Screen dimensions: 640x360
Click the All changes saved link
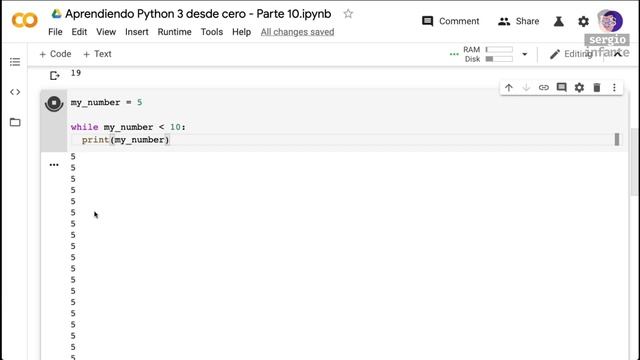(298, 32)
